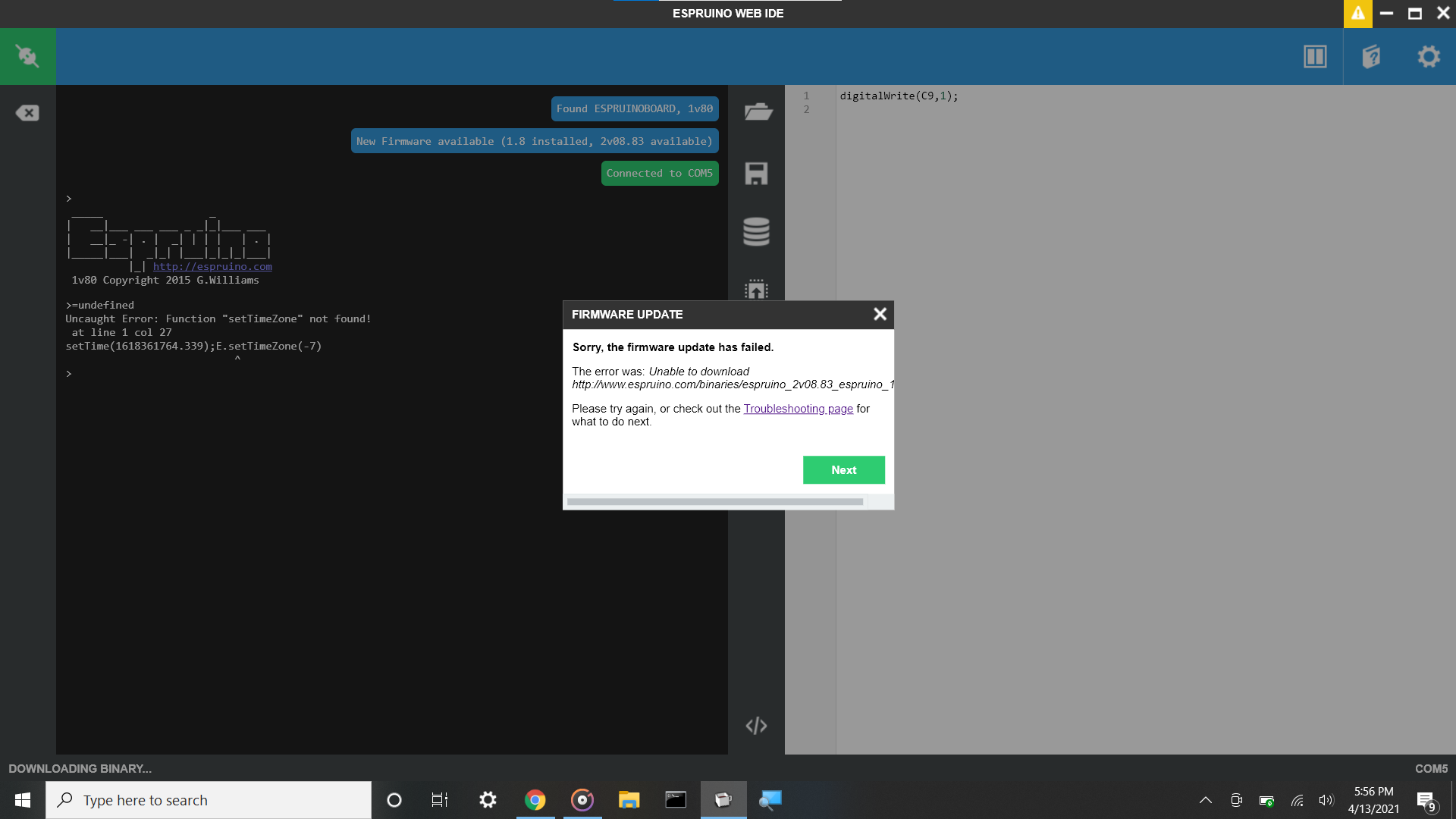Click the dialog's horizontal scrollbar
The width and height of the screenshot is (1456, 819).
[714, 502]
